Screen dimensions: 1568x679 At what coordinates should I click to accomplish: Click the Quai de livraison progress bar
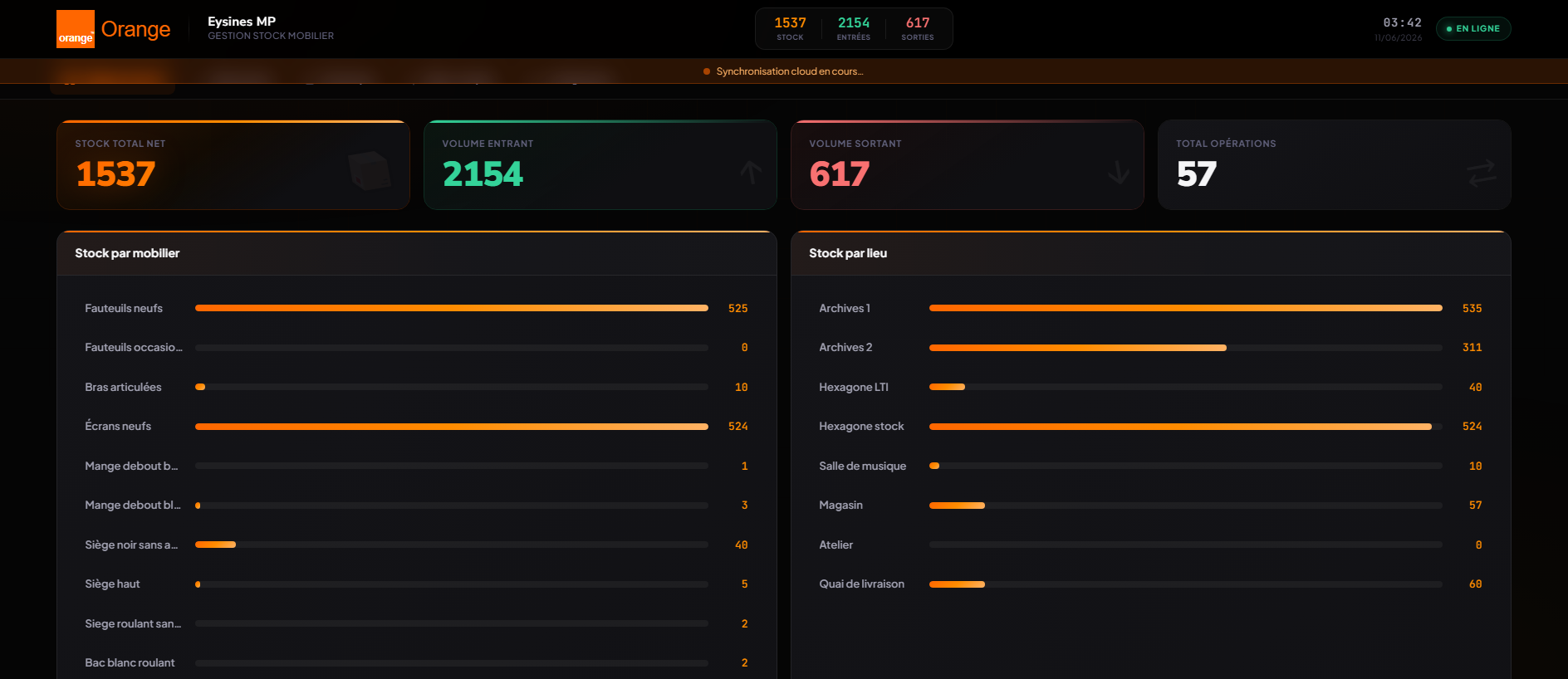coord(1186,584)
